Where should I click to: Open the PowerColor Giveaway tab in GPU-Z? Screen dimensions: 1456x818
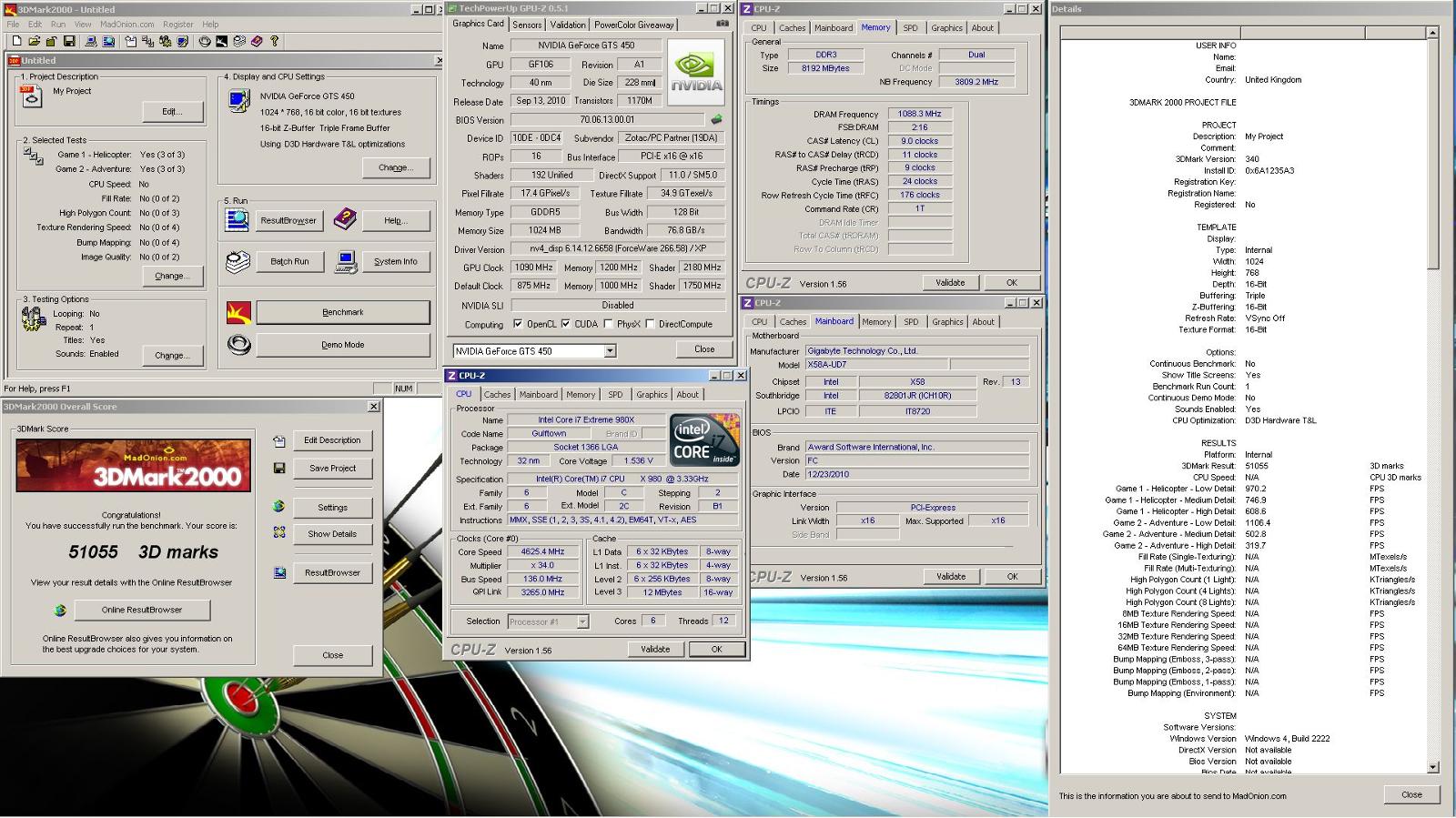tap(634, 25)
